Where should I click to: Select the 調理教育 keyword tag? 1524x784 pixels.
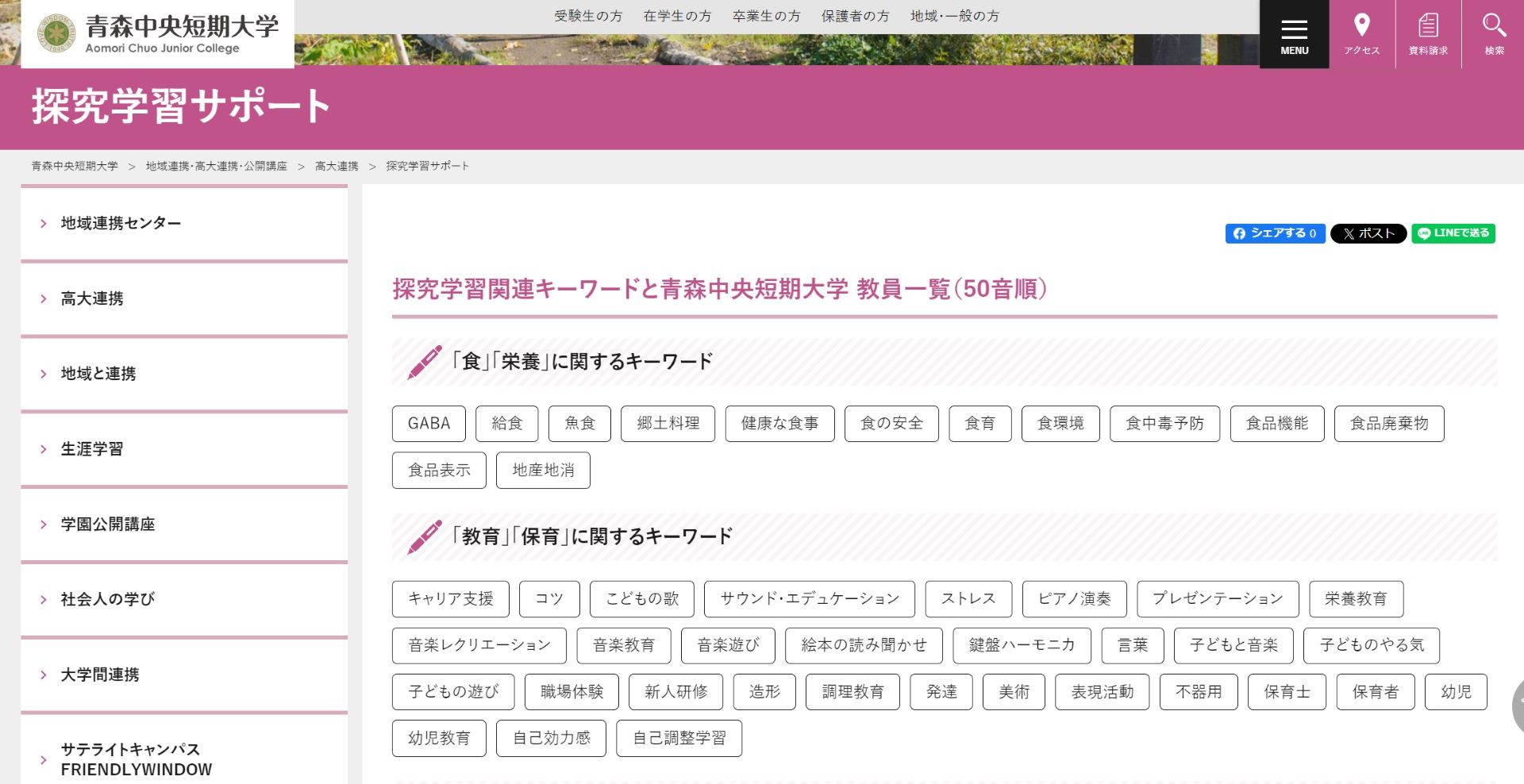tap(852, 692)
